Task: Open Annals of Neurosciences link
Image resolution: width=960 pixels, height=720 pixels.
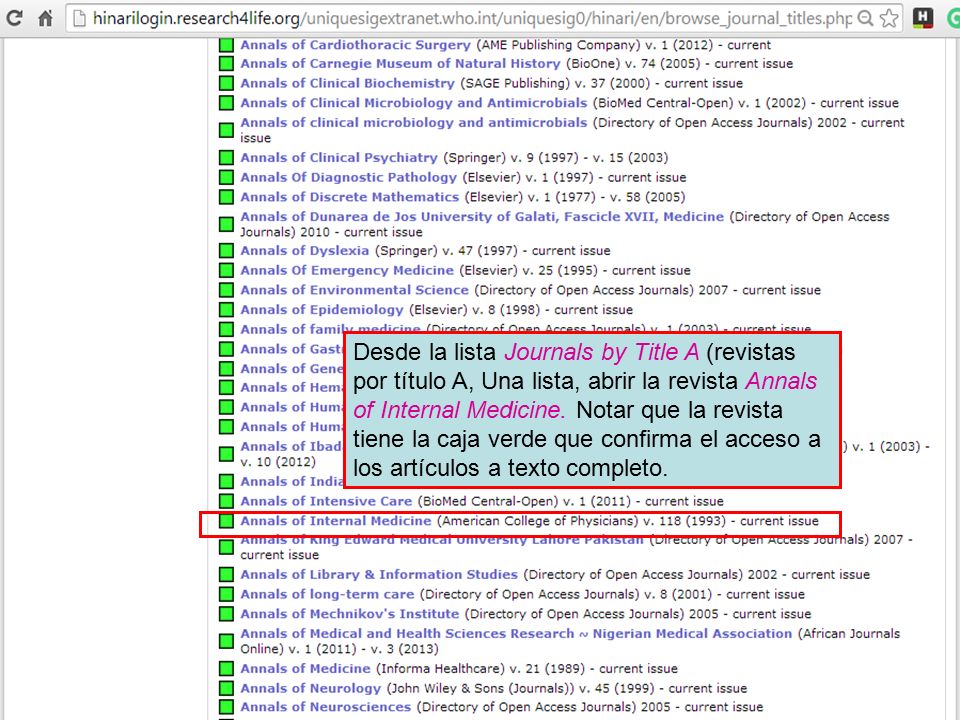Action: point(325,707)
